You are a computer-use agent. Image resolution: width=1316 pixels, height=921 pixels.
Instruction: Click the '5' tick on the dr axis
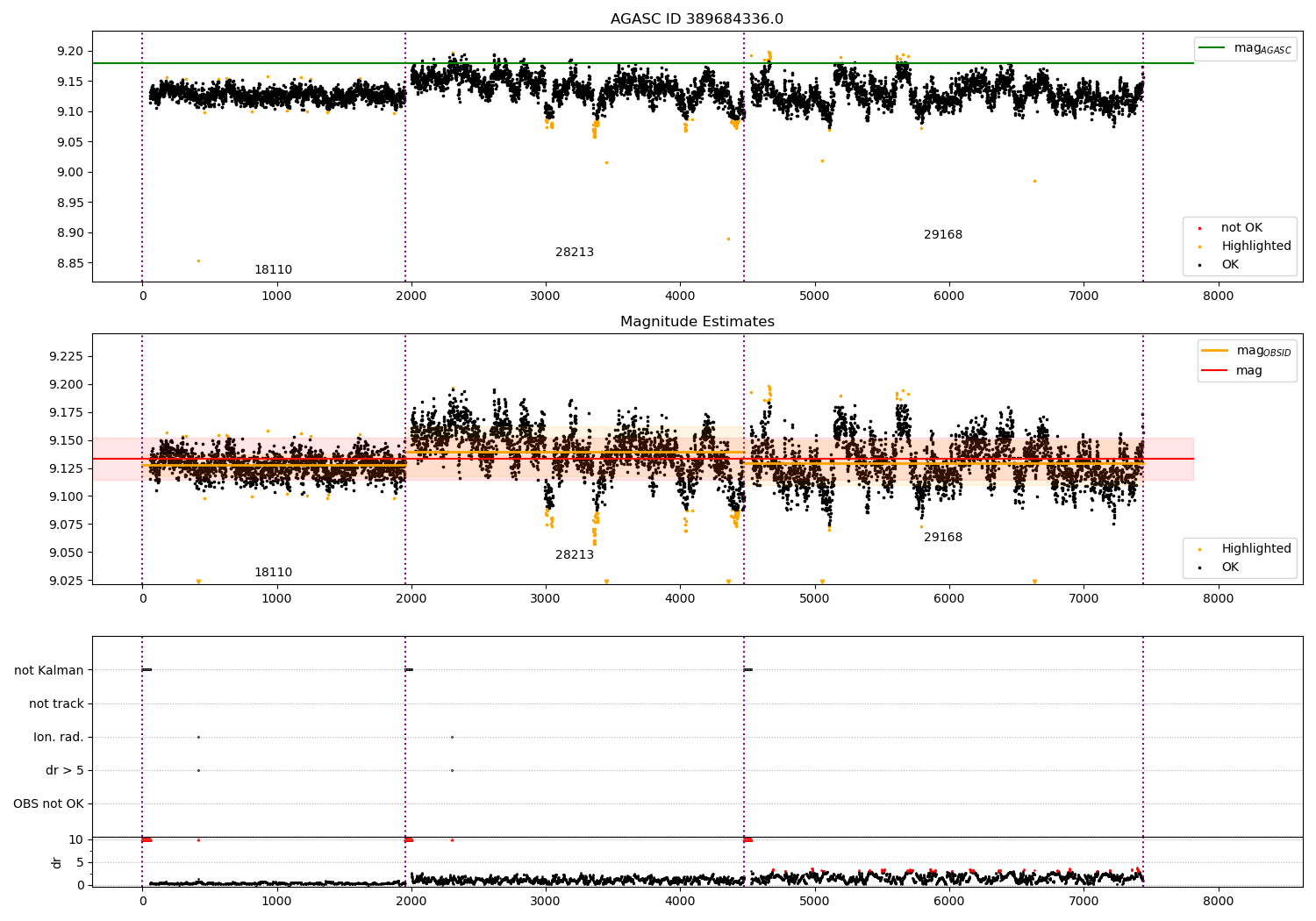[x=81, y=863]
